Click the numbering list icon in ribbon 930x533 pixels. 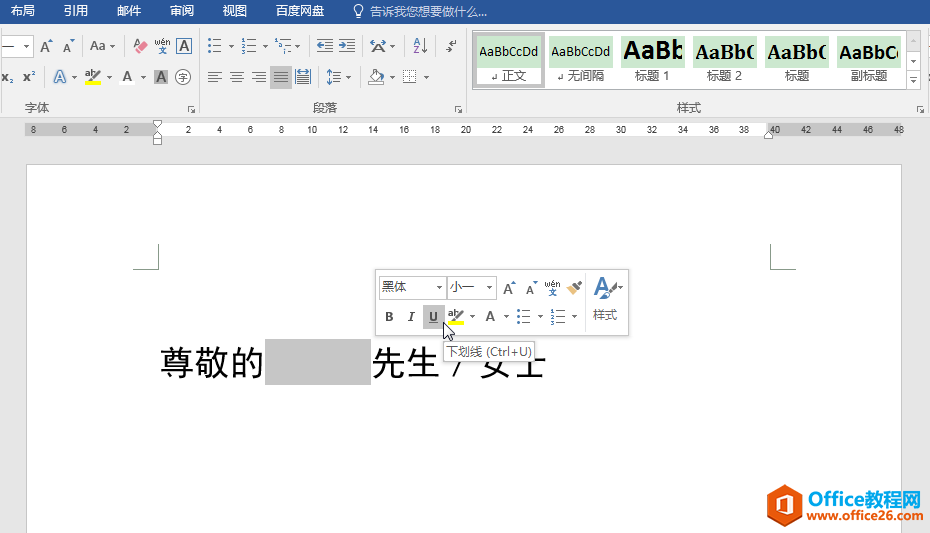pos(249,46)
